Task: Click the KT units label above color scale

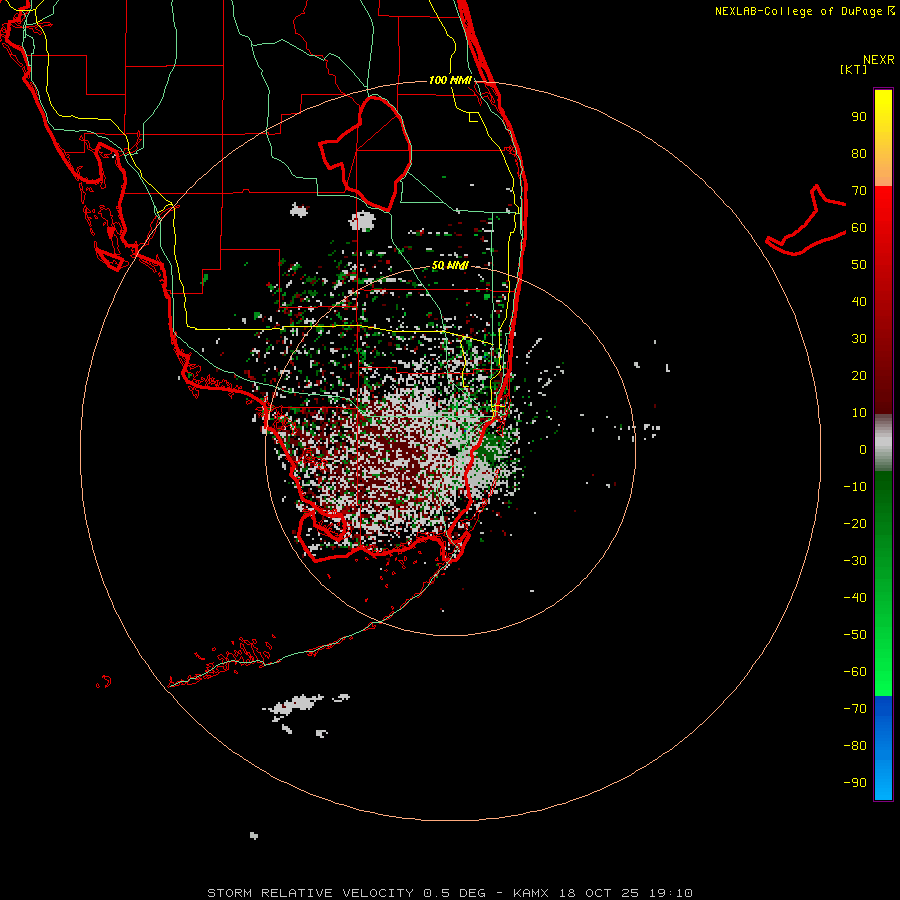Action: 853,69
